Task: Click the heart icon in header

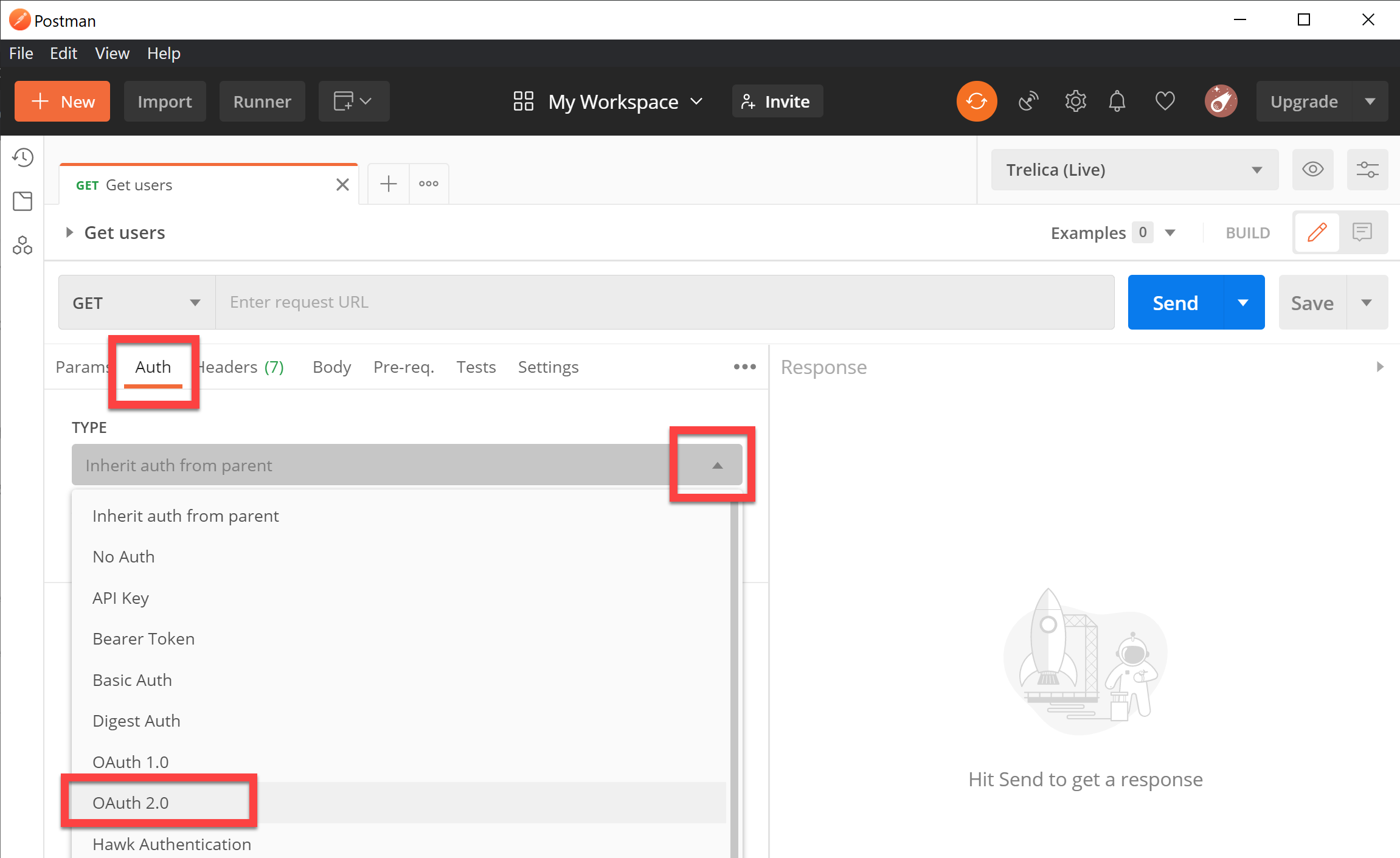Action: click(1165, 101)
